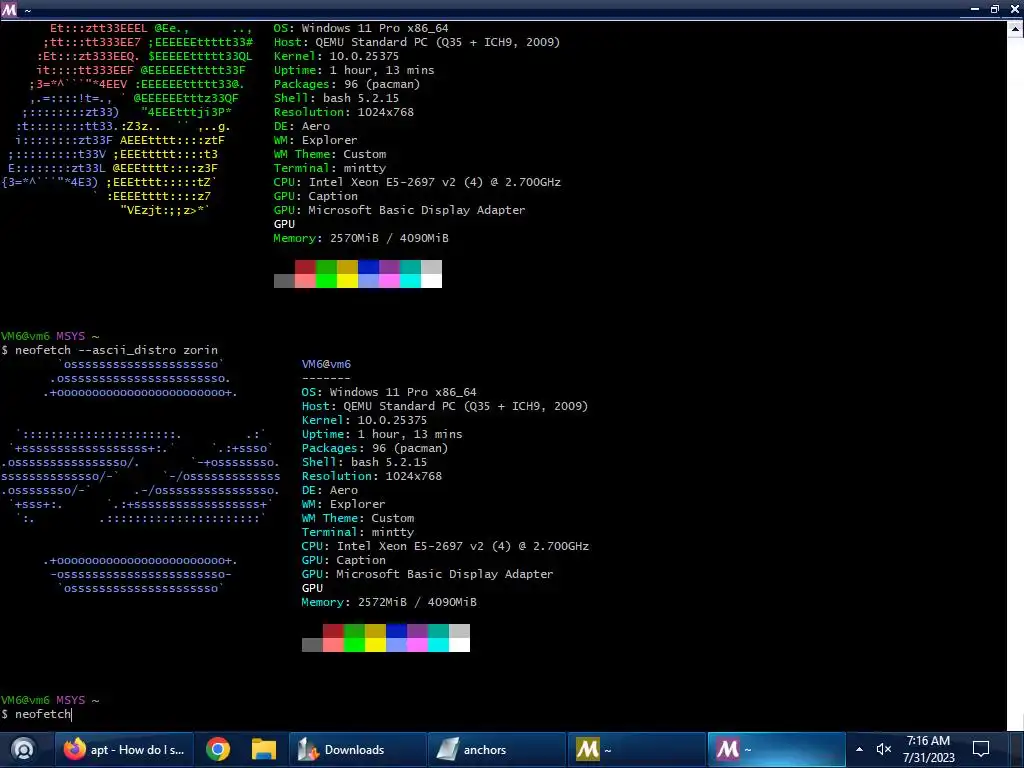Open the Start menu orb on taskbar
1024x768 pixels.
point(23,749)
